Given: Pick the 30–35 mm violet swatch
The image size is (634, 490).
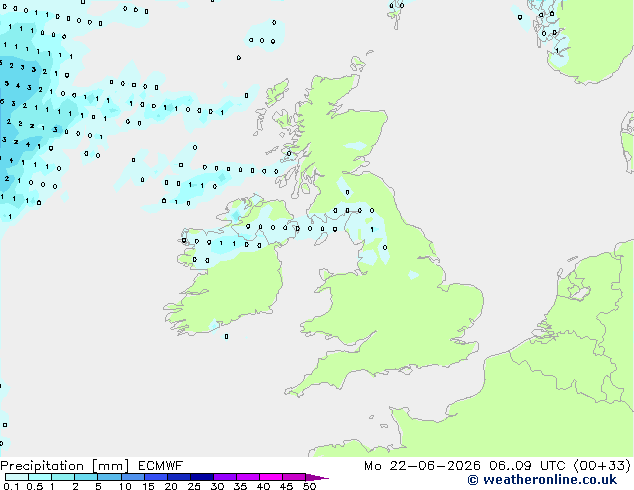Looking at the screenshot, I should pyautogui.click(x=225, y=477).
